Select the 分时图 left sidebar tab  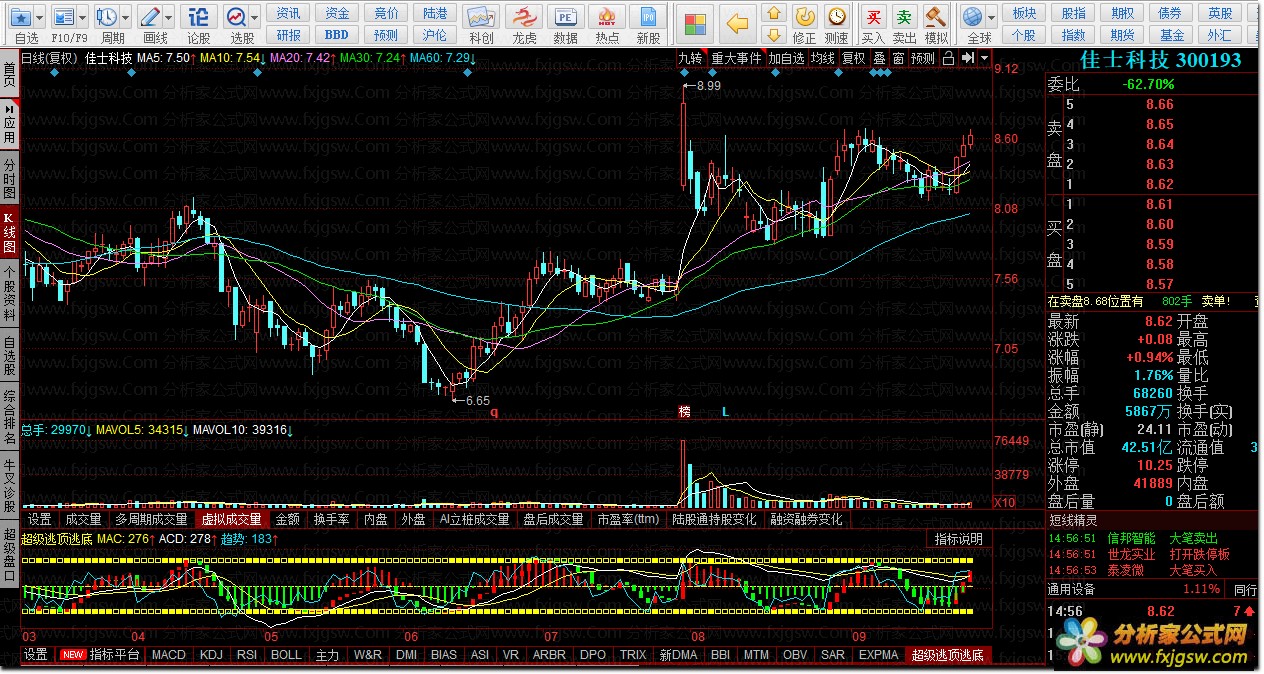(9, 178)
